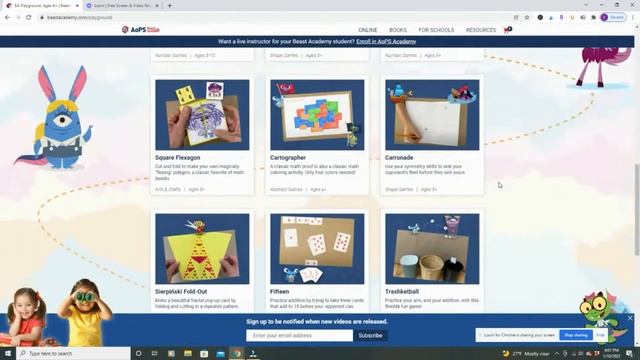Click Abstract Games category under Cartographer
Image resolution: width=640 pixels, height=360 pixels.
click(x=286, y=189)
